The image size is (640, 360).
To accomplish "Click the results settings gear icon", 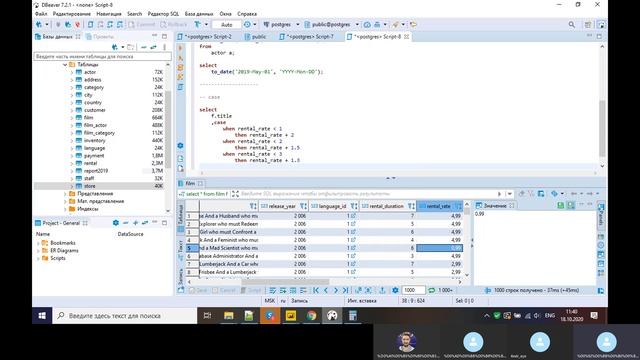I will (395, 290).
